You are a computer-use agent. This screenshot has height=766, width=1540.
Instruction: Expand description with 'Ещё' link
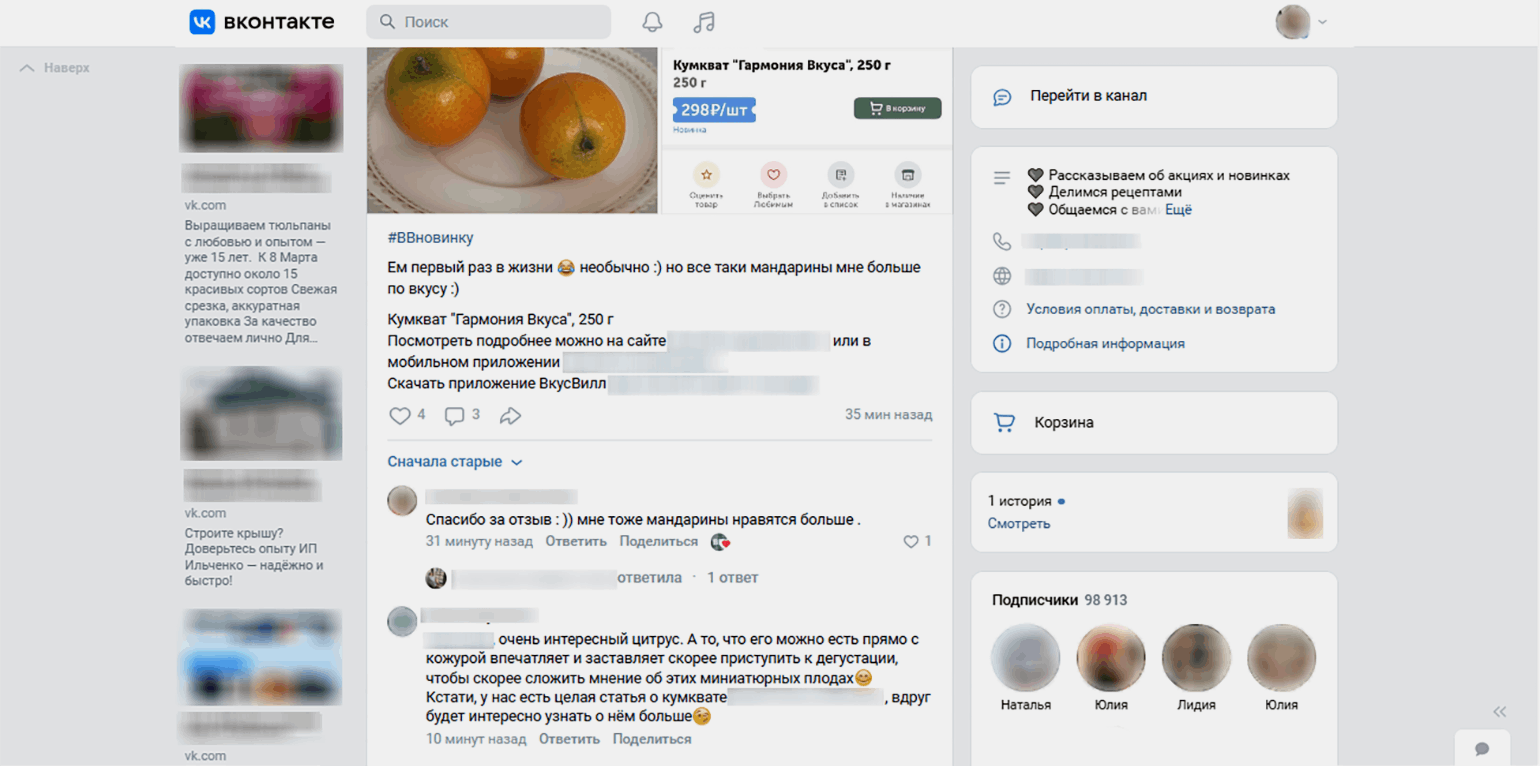(1178, 210)
